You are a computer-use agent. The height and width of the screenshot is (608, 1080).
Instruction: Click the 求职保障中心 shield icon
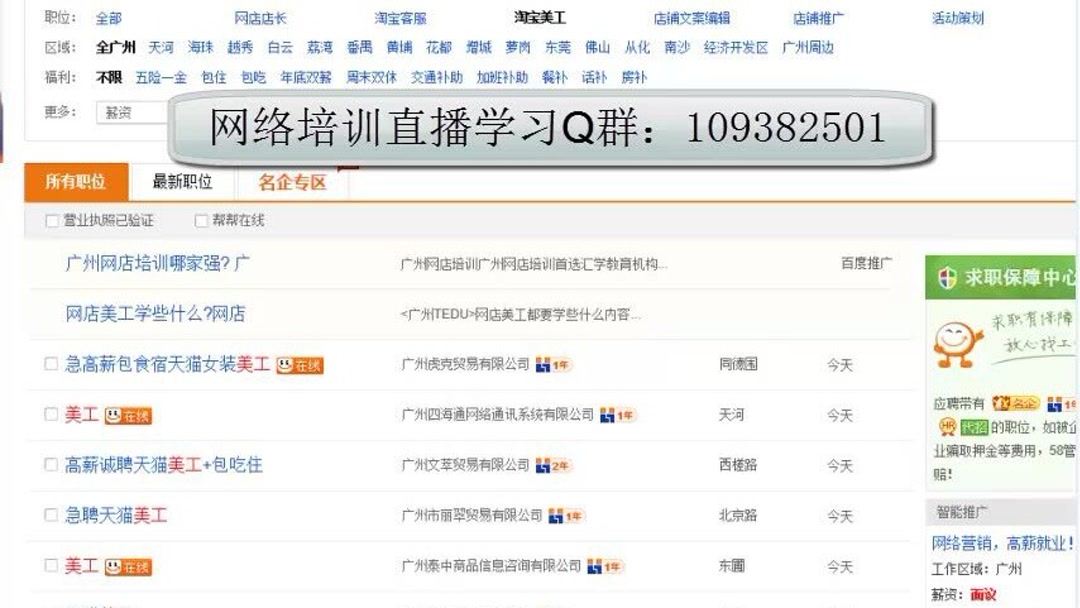[944, 278]
